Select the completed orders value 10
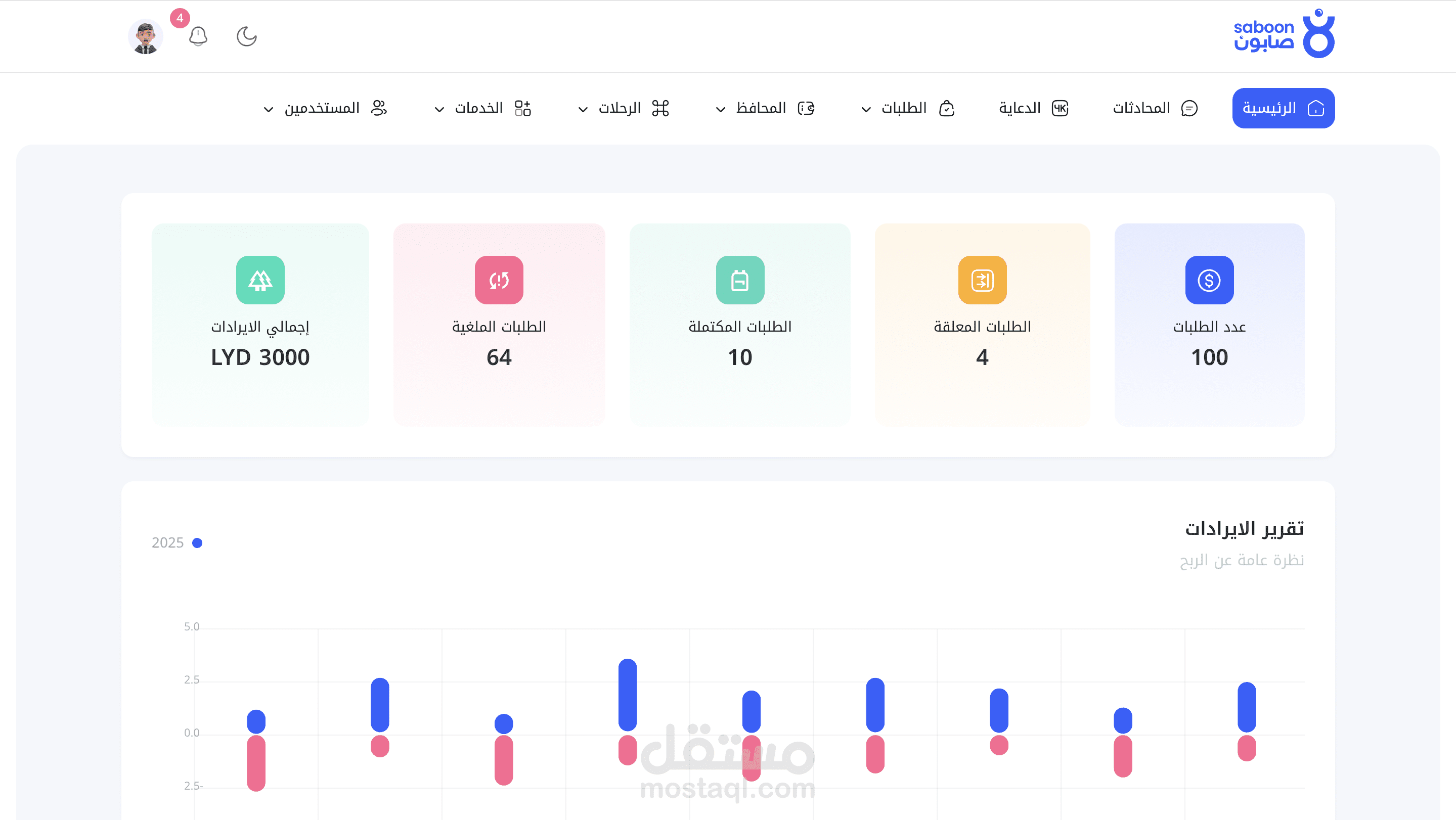 (740, 357)
